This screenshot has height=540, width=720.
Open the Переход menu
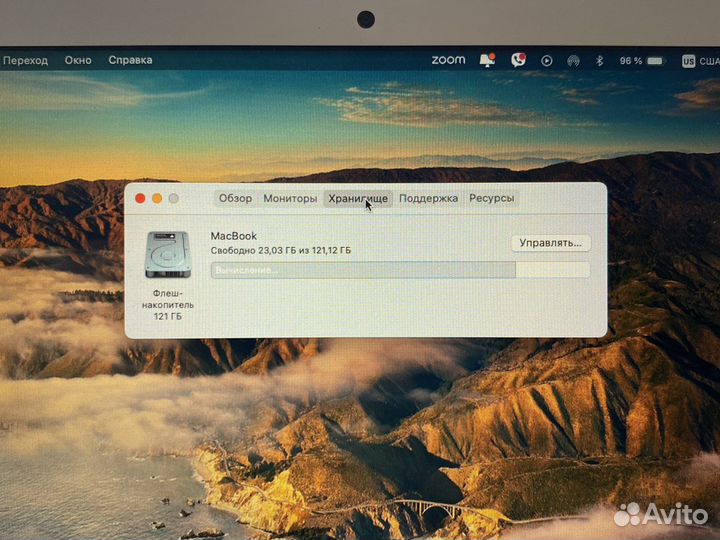(25, 60)
